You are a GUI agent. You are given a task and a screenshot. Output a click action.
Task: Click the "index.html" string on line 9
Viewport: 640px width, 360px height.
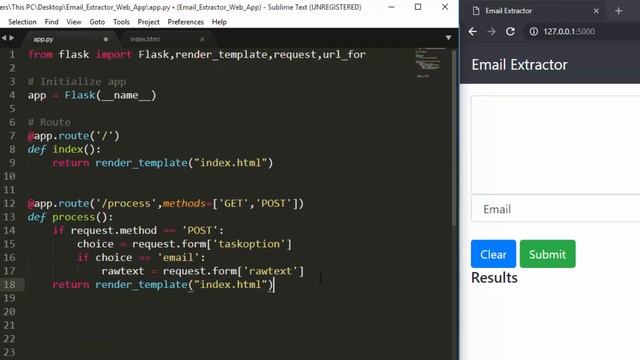click(x=231, y=163)
